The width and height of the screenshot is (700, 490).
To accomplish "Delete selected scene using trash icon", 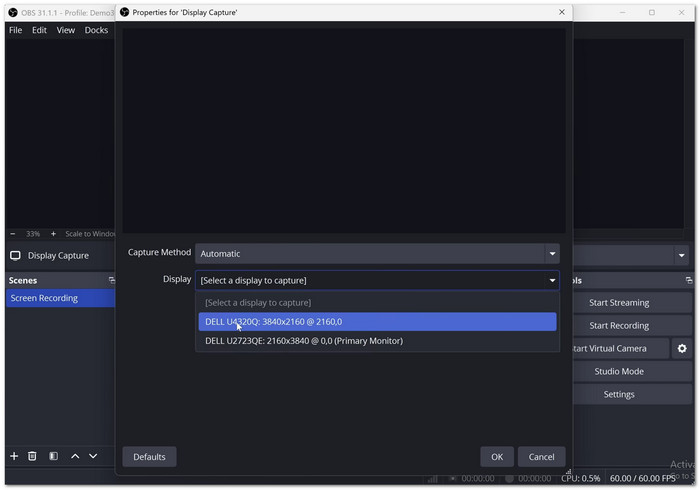I will coord(32,456).
